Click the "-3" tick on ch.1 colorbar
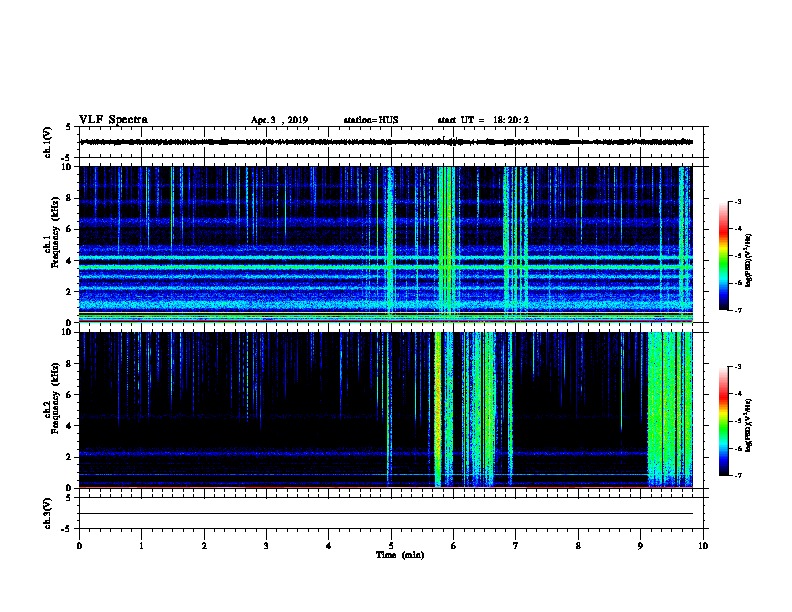 (738, 201)
